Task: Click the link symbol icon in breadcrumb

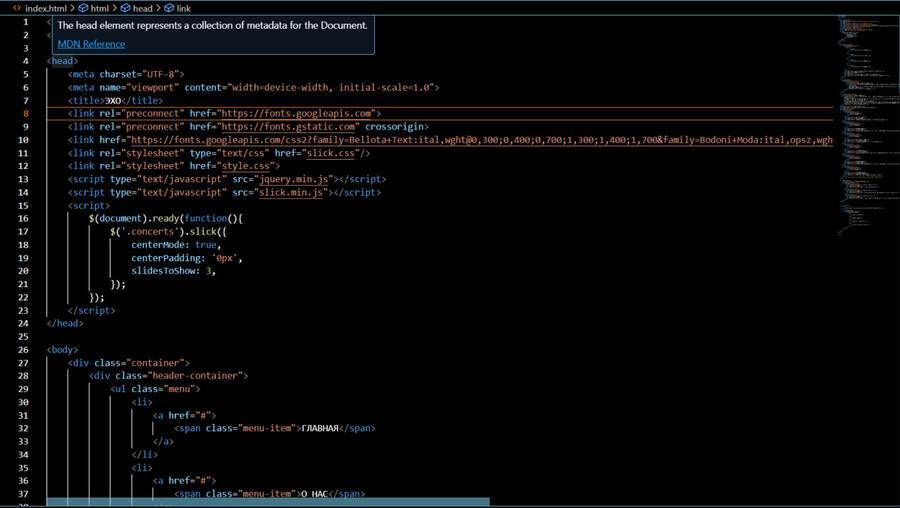Action: click(169, 8)
